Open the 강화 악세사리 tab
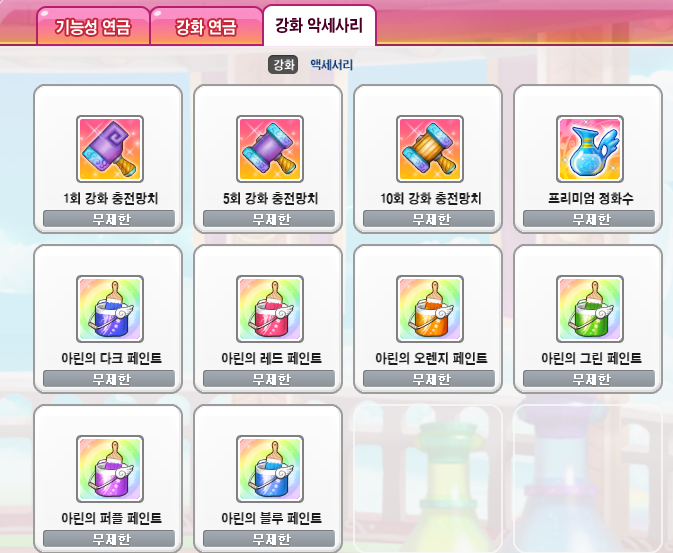The image size is (673, 553). click(x=319, y=26)
